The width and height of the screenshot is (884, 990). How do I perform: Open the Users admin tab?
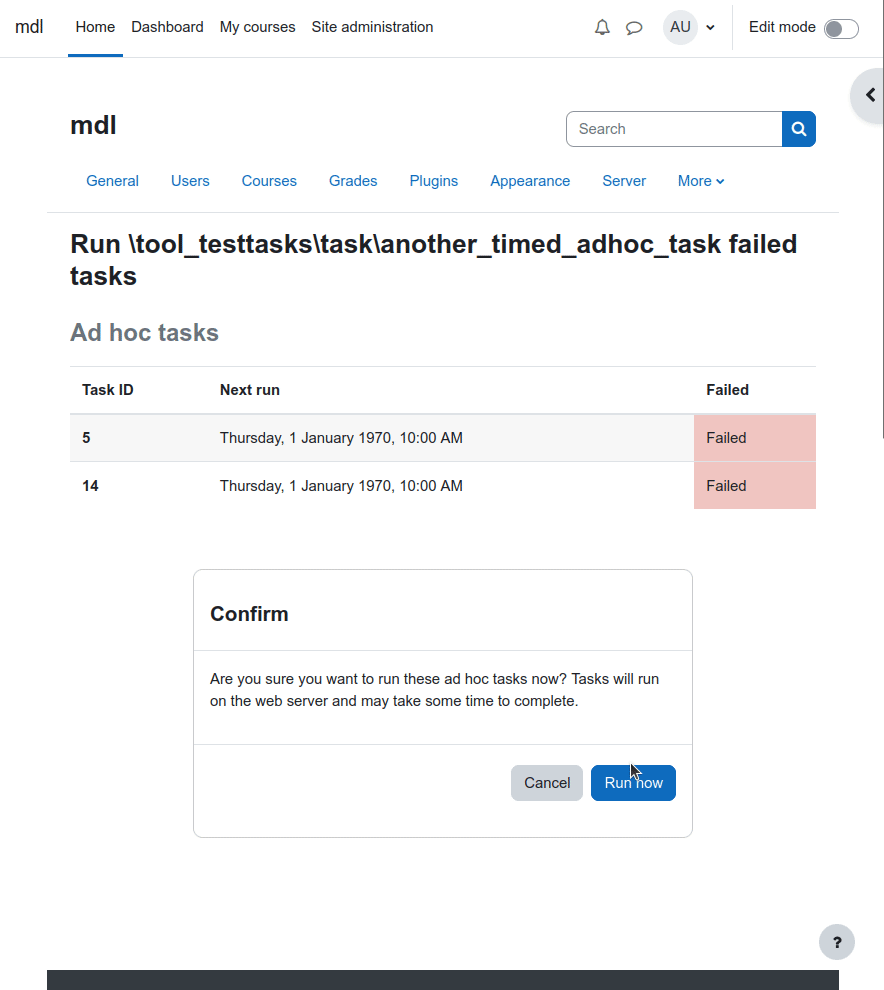pos(190,181)
